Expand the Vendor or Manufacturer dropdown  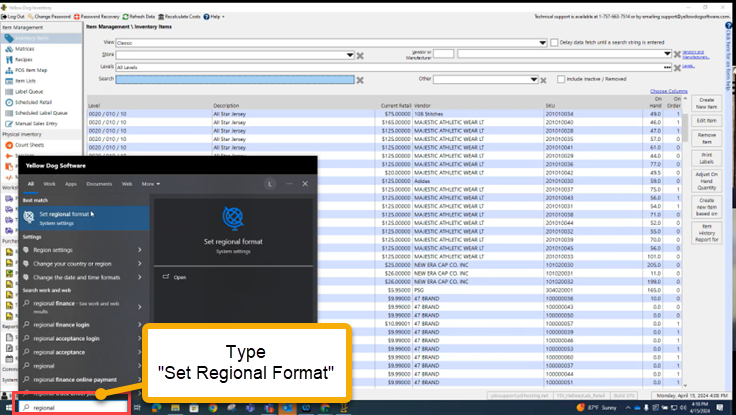click(x=667, y=54)
